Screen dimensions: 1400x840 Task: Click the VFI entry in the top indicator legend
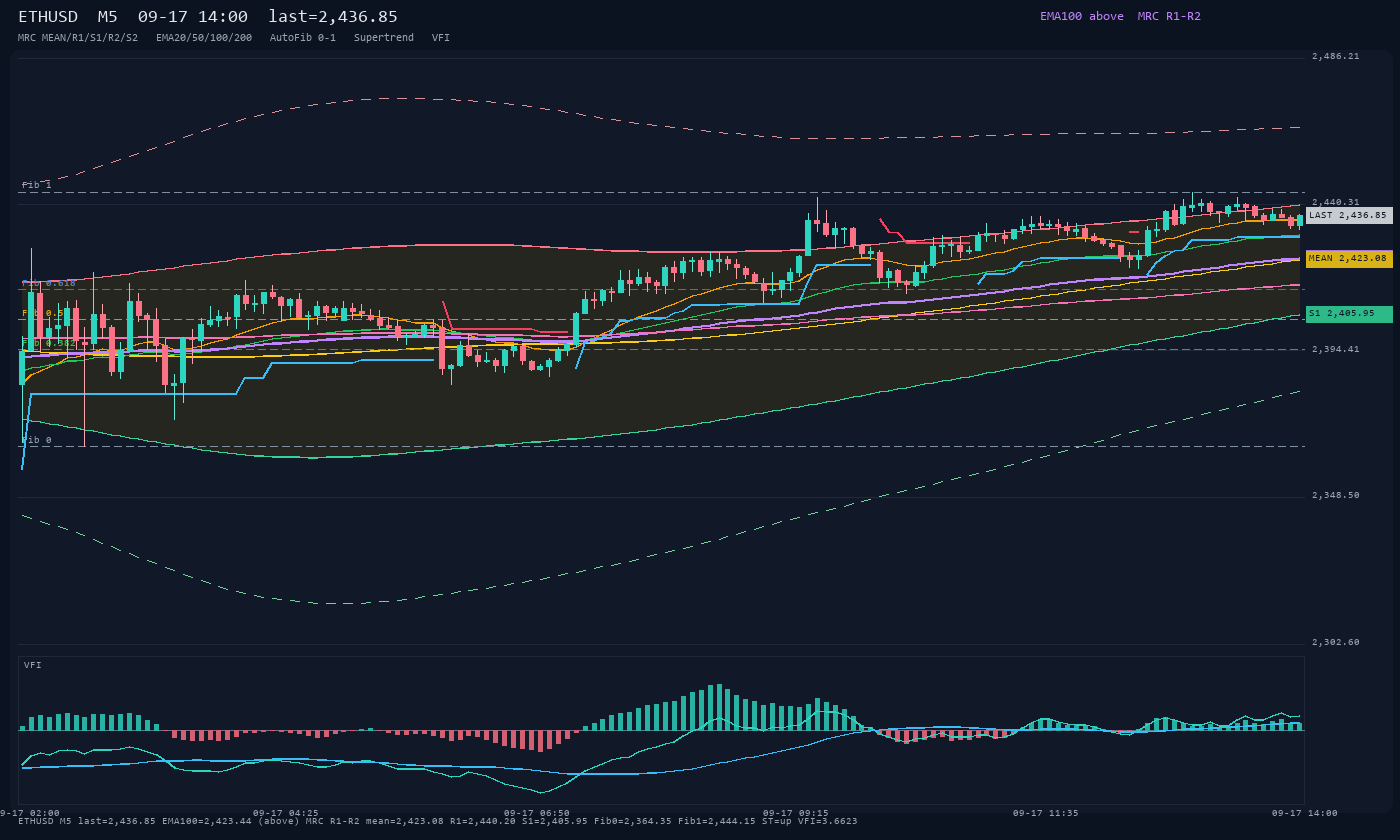click(441, 38)
